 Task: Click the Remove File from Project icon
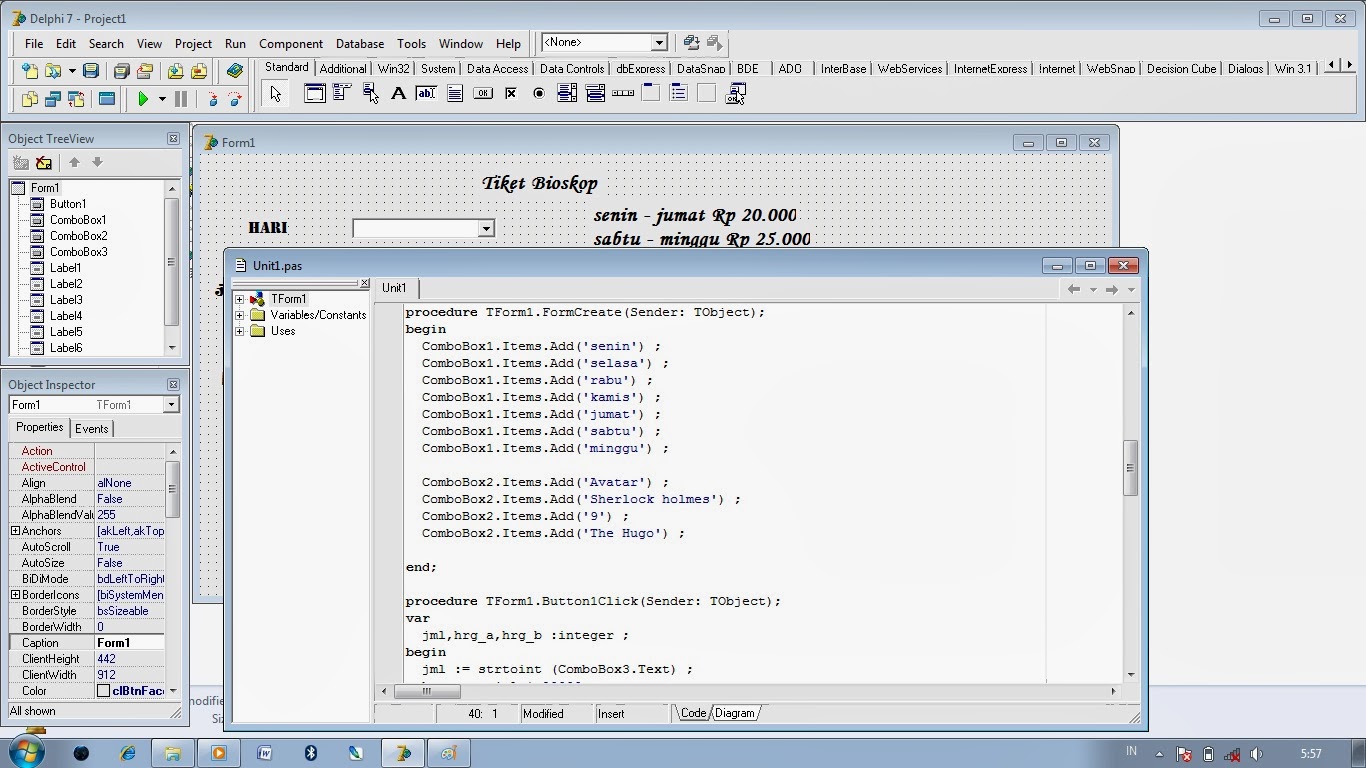(x=199, y=71)
